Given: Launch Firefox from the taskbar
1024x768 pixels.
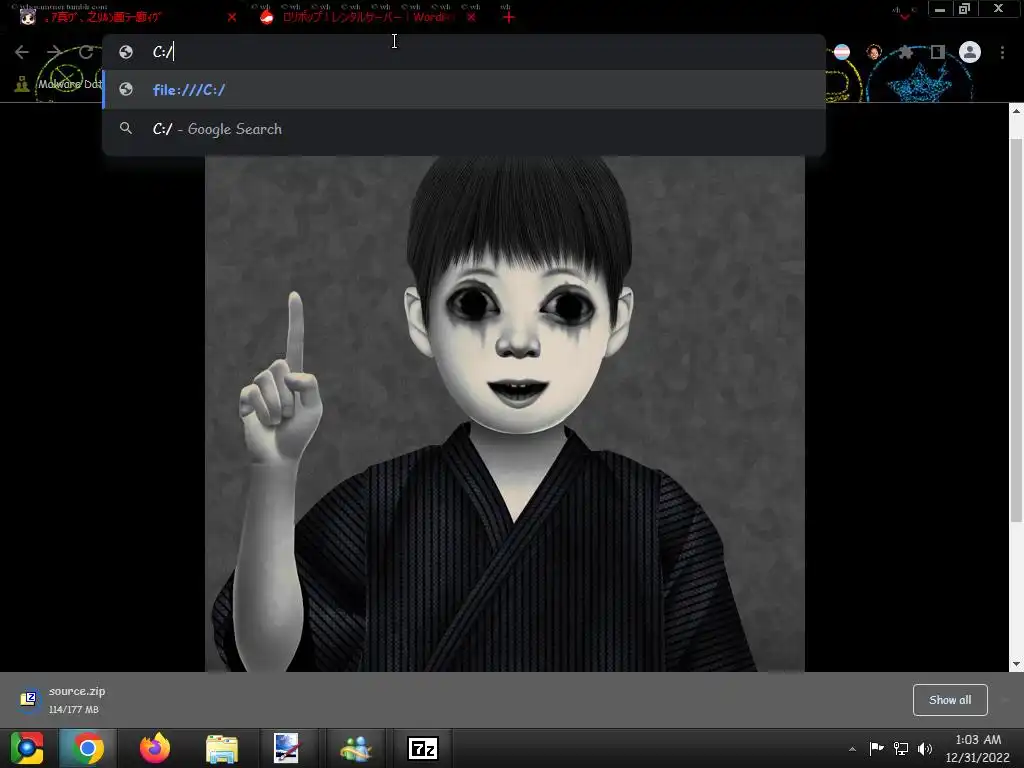Looking at the screenshot, I should (x=155, y=748).
